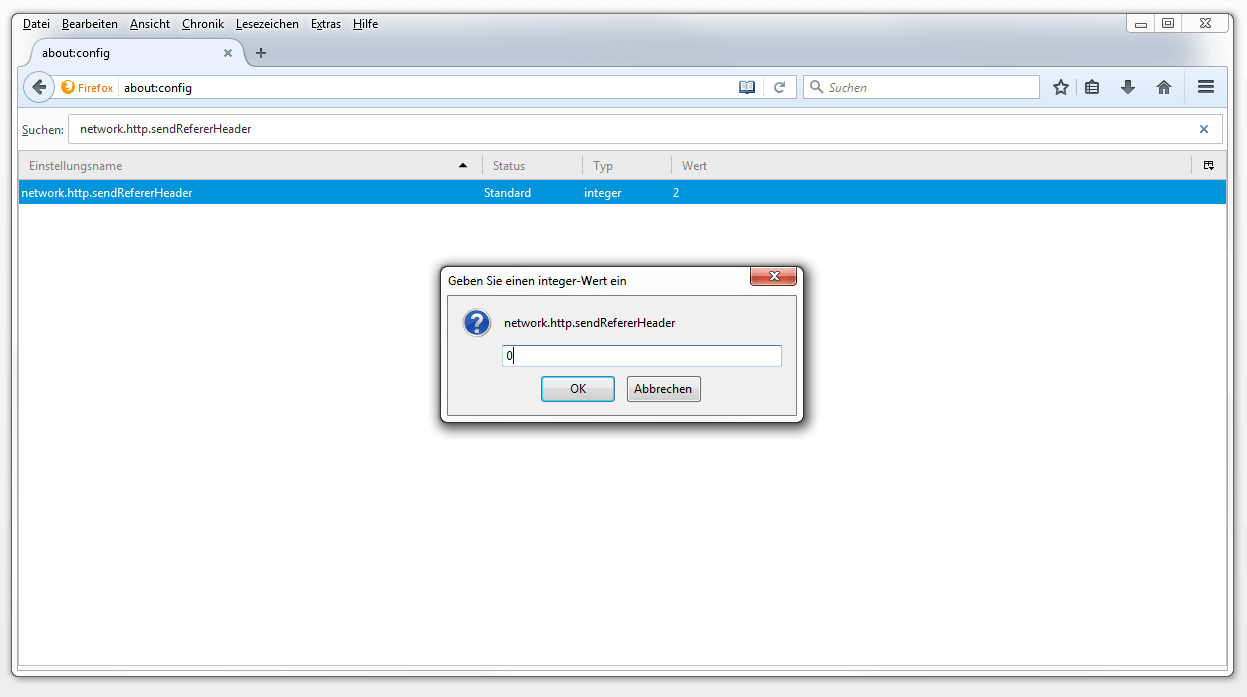Go back with the back arrow button
1247x697 pixels.
pyautogui.click(x=39, y=87)
